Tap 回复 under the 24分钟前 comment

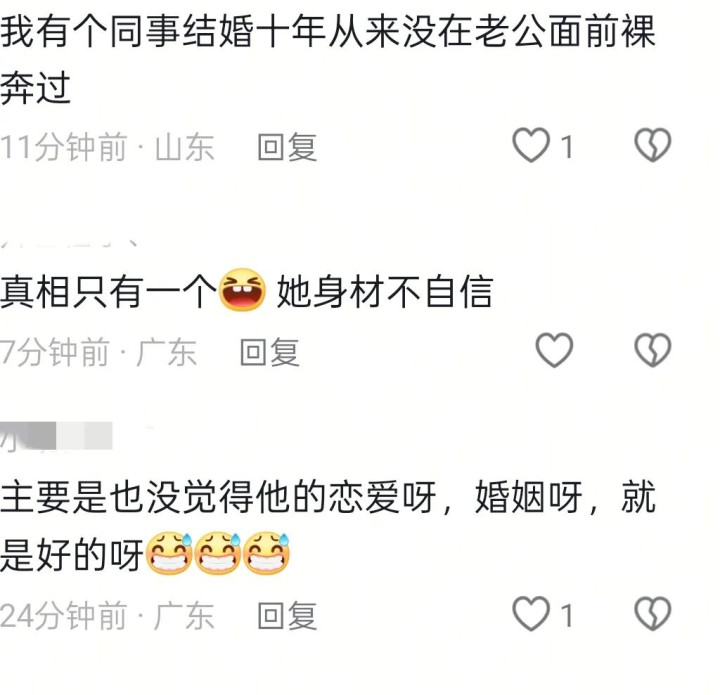click(287, 616)
